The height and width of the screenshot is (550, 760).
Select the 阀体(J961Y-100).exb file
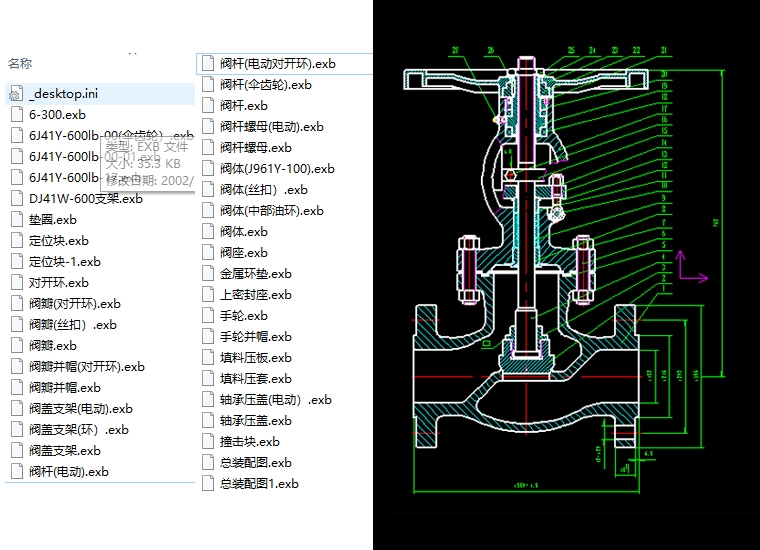[x=278, y=169]
